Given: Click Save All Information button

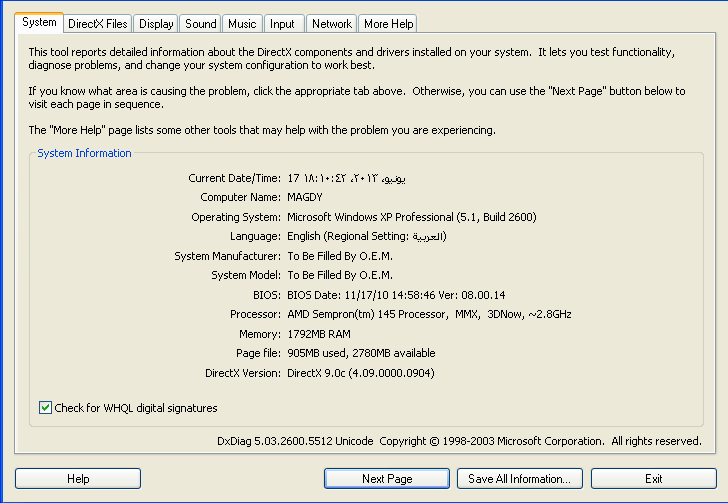Looking at the screenshot, I should pyautogui.click(x=520, y=478).
